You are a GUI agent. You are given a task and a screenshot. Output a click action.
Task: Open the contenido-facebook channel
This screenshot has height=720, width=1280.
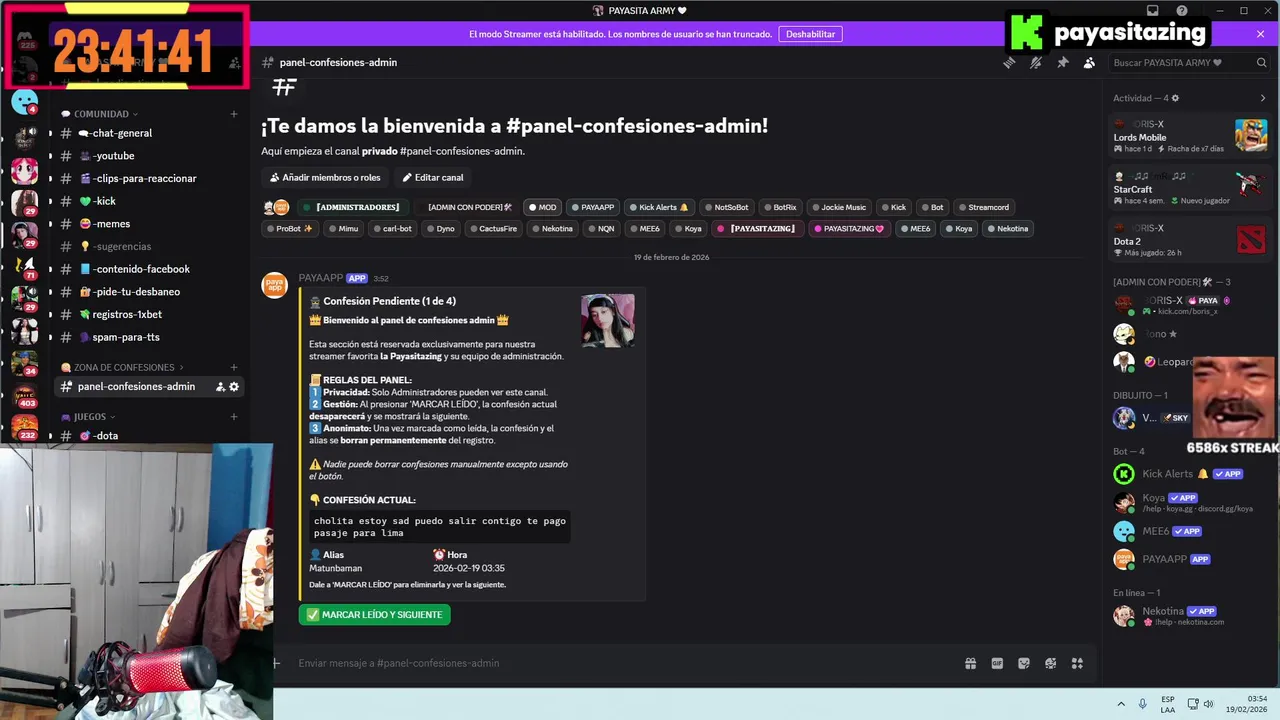point(149,269)
